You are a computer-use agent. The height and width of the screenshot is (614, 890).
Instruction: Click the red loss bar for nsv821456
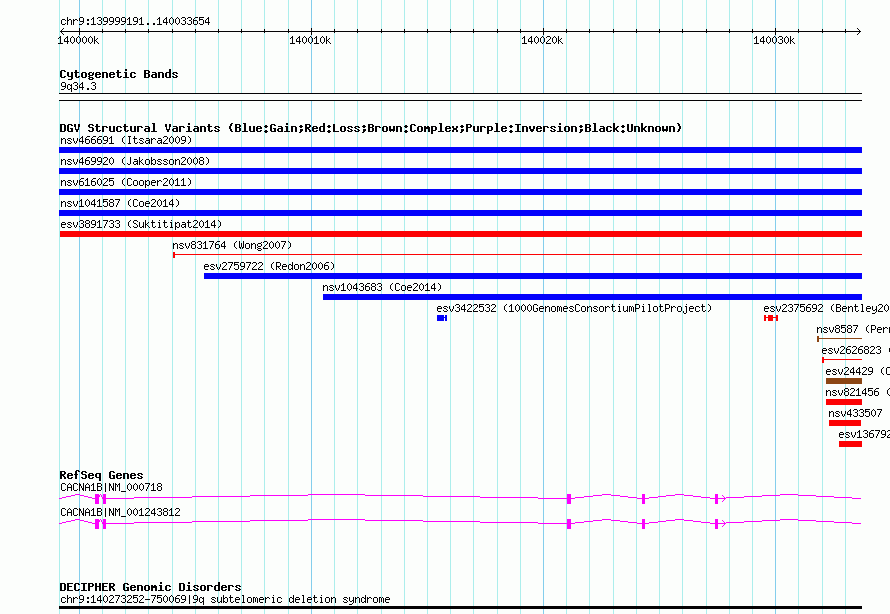[844, 402]
